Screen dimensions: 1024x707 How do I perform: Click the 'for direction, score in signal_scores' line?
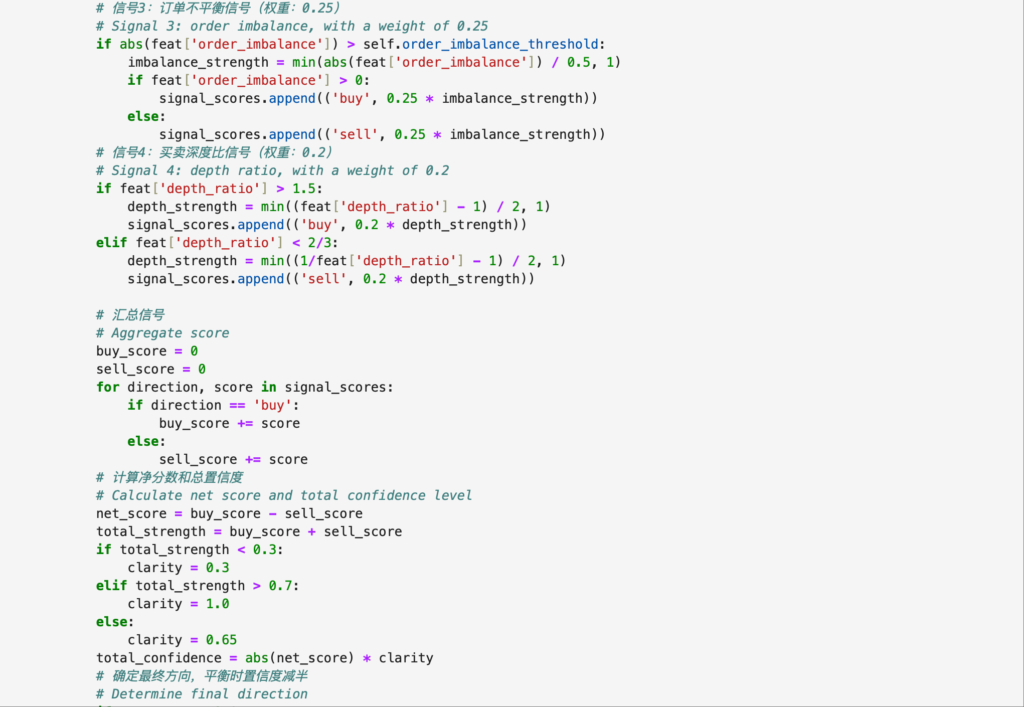click(x=245, y=387)
